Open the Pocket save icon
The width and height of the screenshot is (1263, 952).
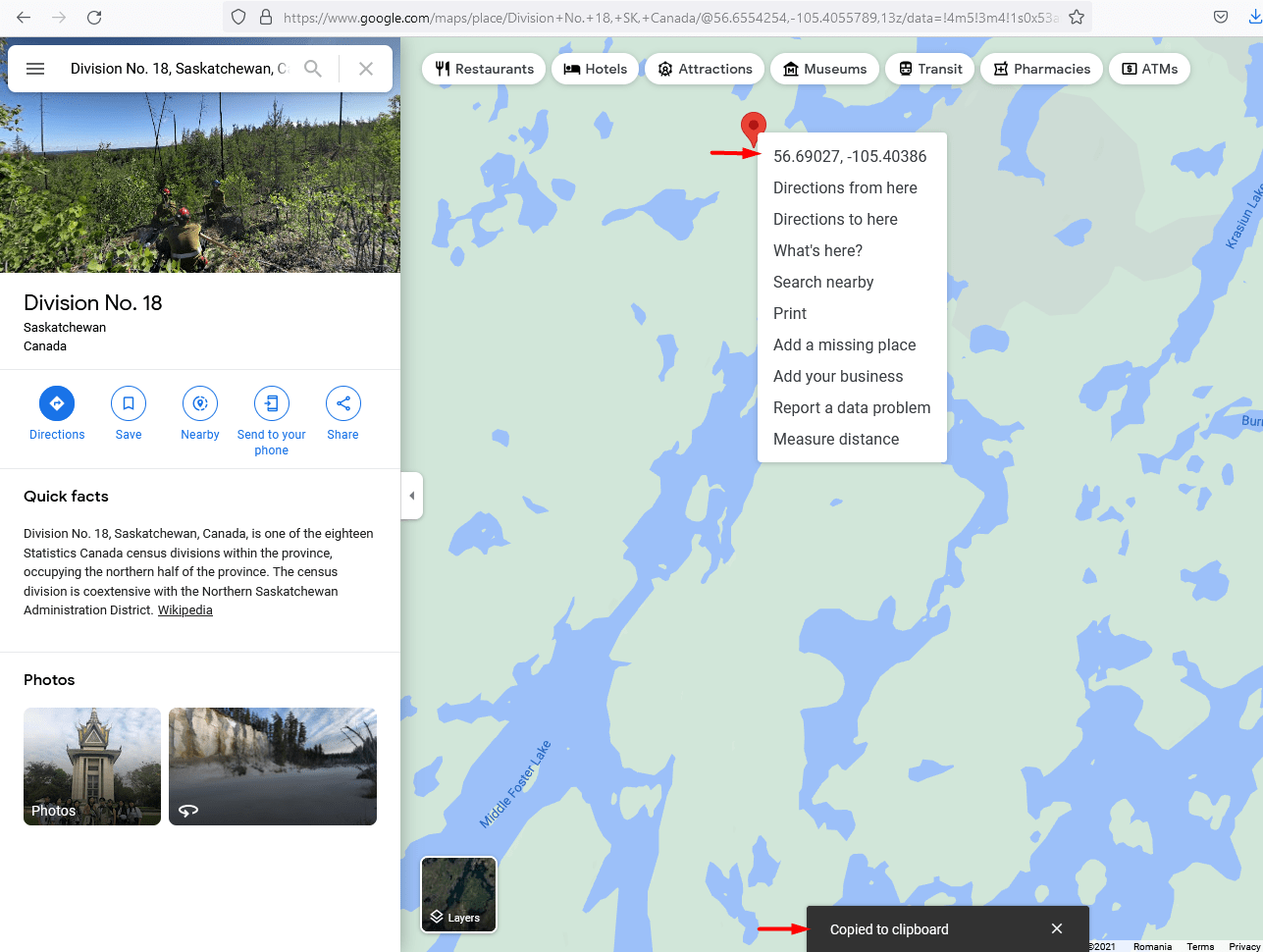point(1221,17)
